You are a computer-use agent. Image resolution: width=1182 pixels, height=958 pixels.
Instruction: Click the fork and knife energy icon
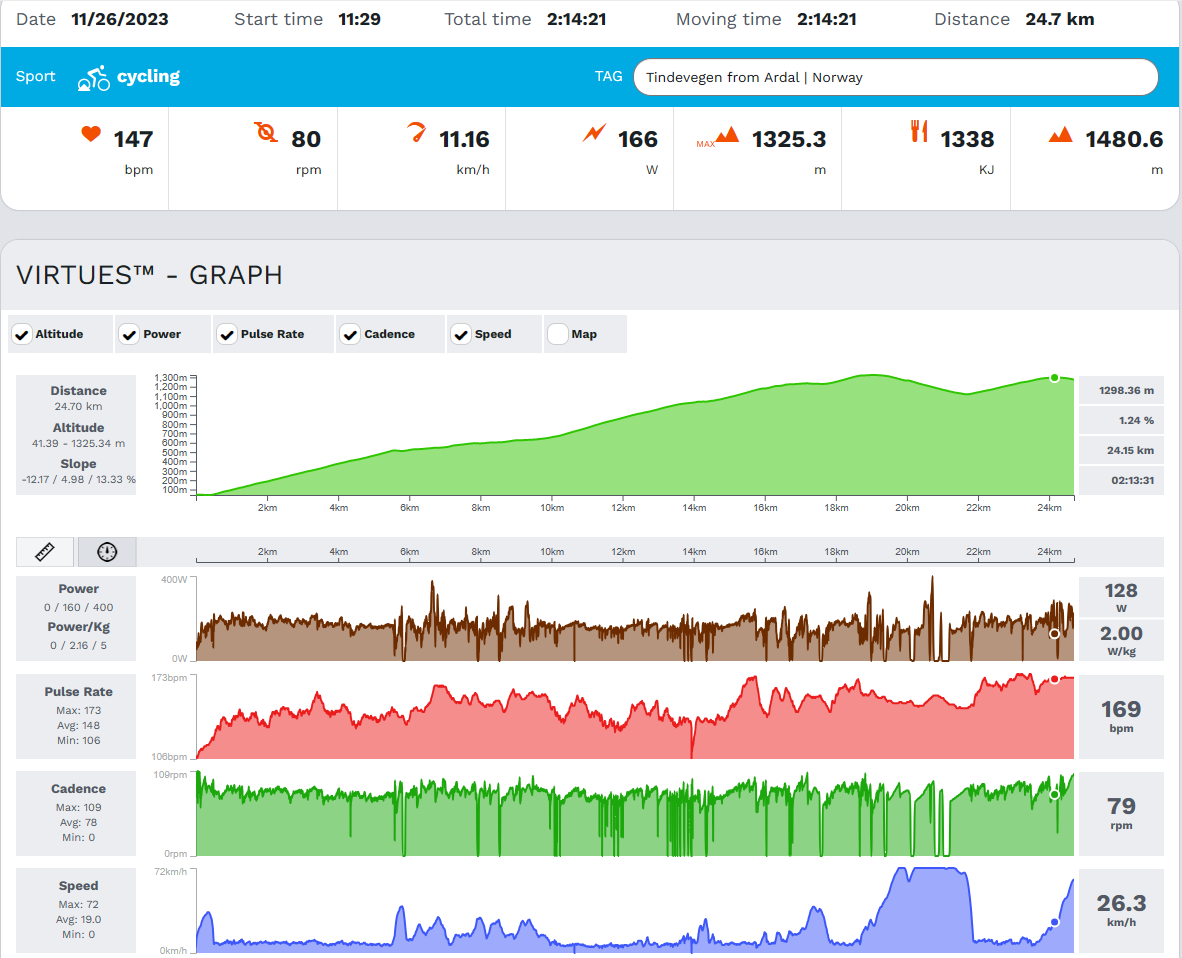[x=919, y=131]
